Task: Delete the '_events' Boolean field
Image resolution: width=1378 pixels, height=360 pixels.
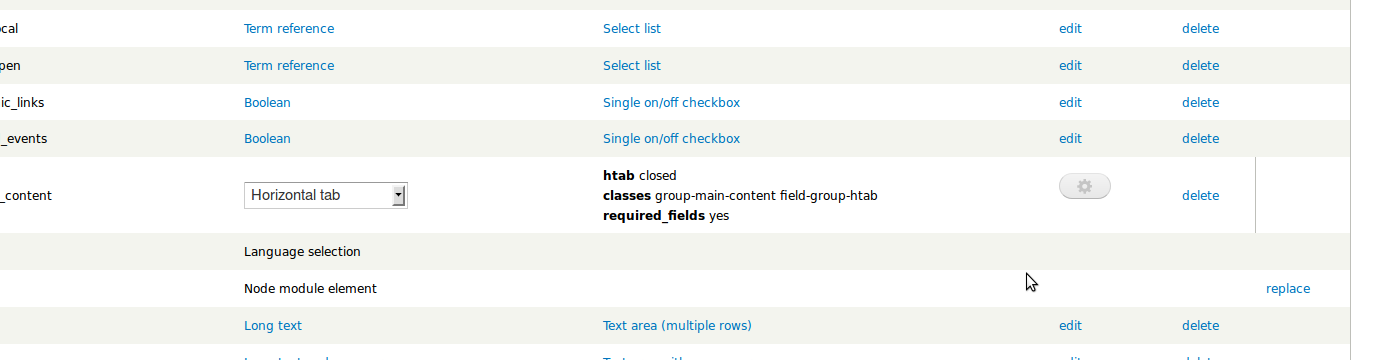Action: pos(1200,139)
